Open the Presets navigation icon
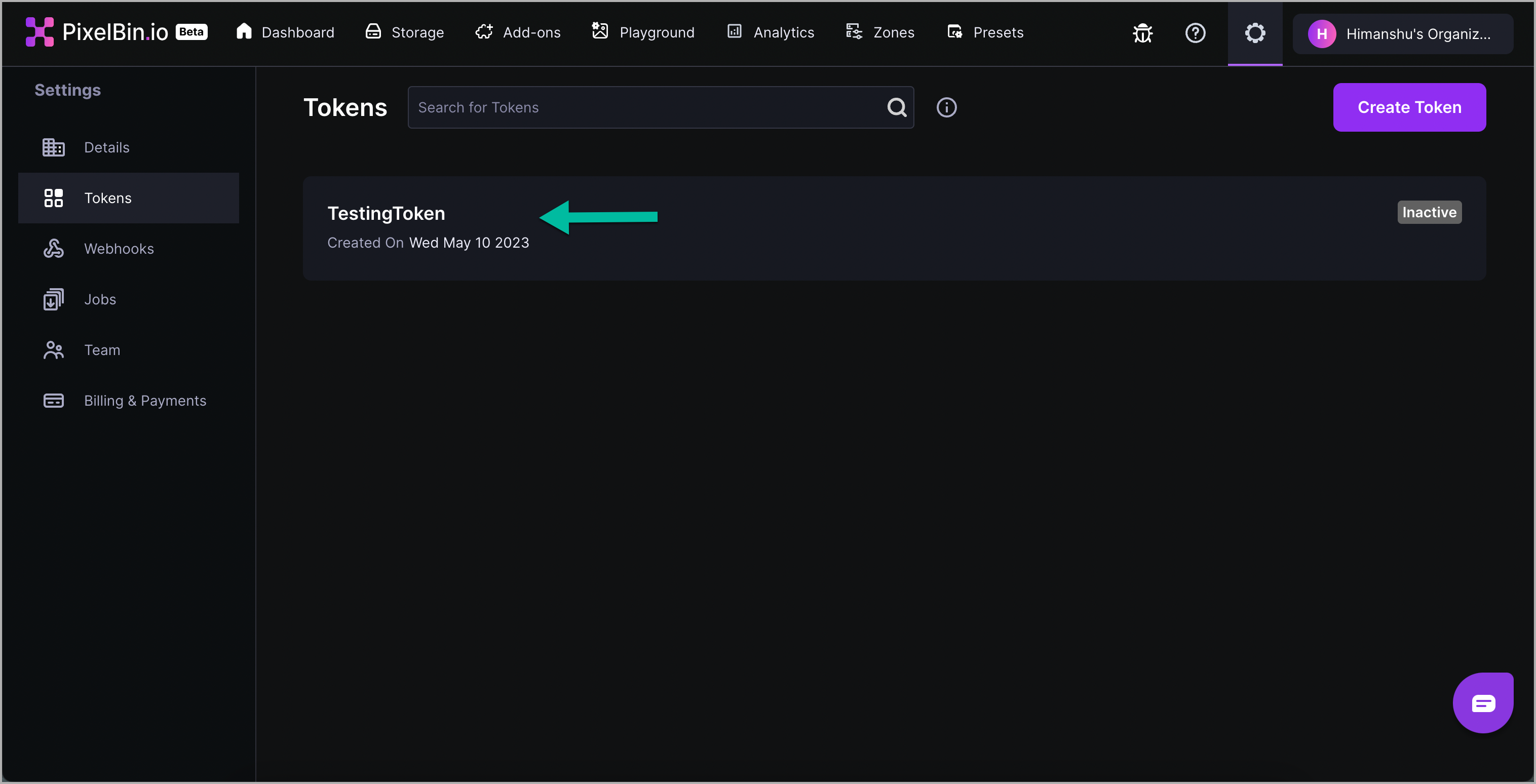 pos(955,32)
